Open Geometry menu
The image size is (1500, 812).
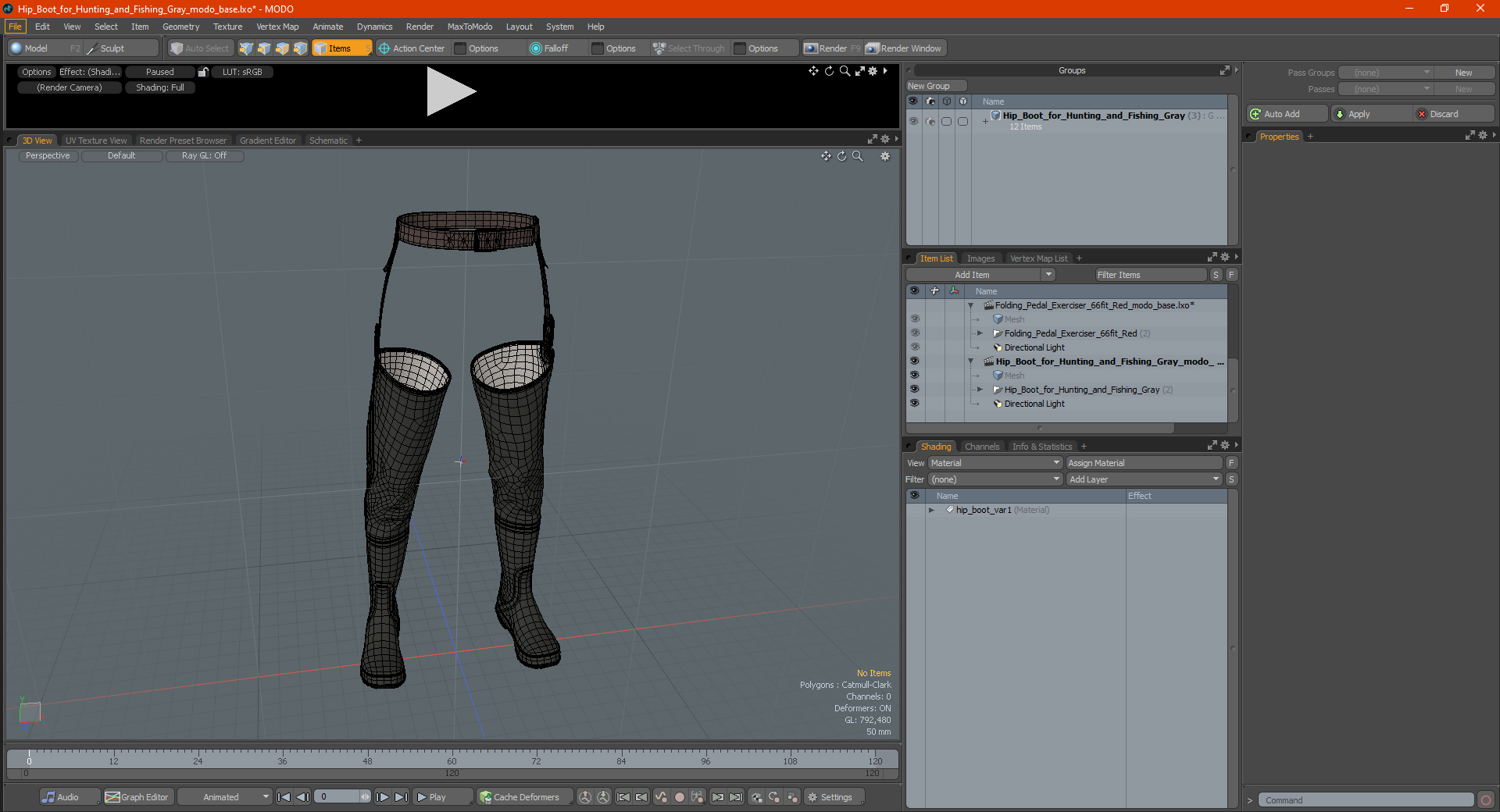click(180, 27)
